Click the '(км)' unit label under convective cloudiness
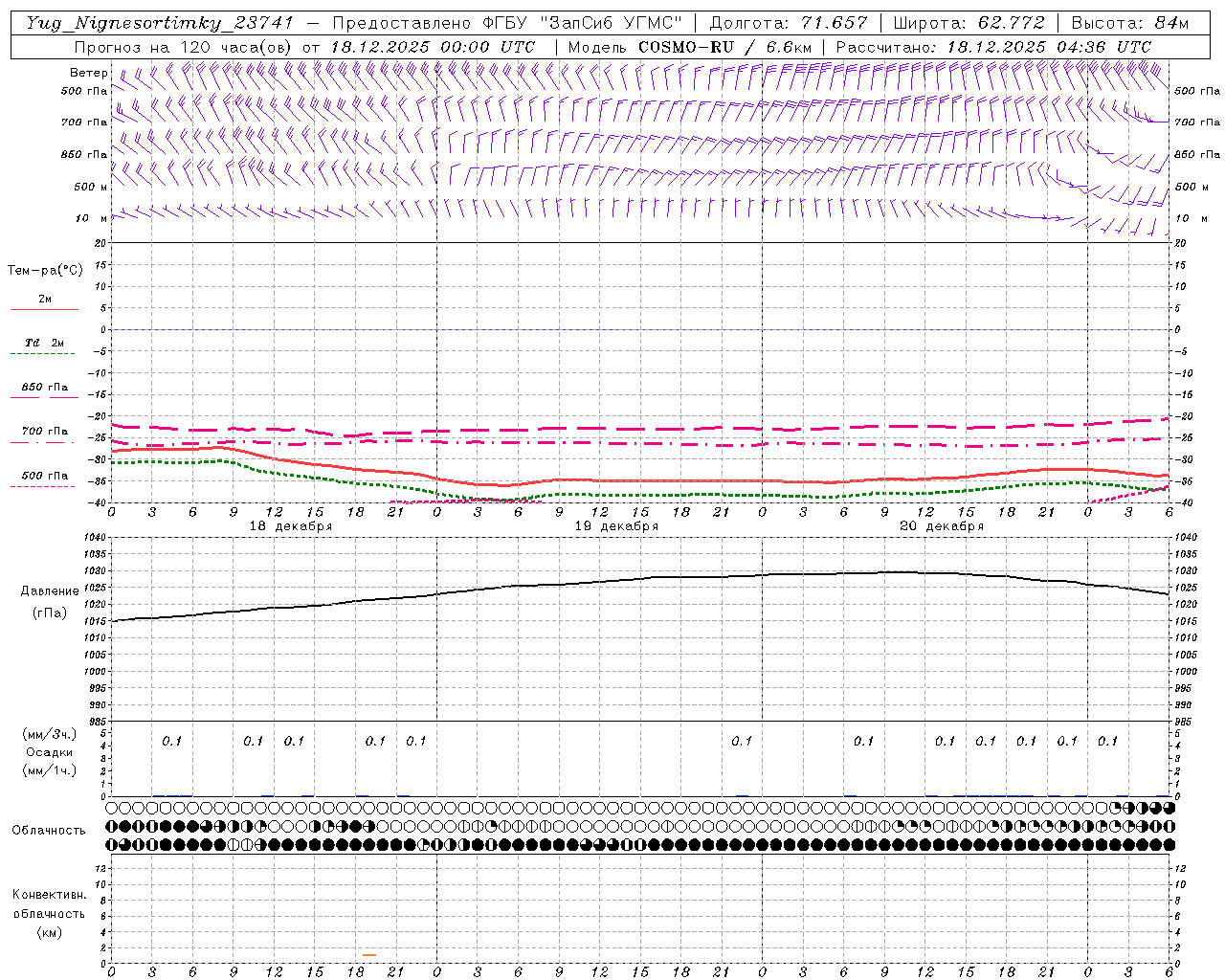Viewport: 1225px width, 980px height. (50, 932)
